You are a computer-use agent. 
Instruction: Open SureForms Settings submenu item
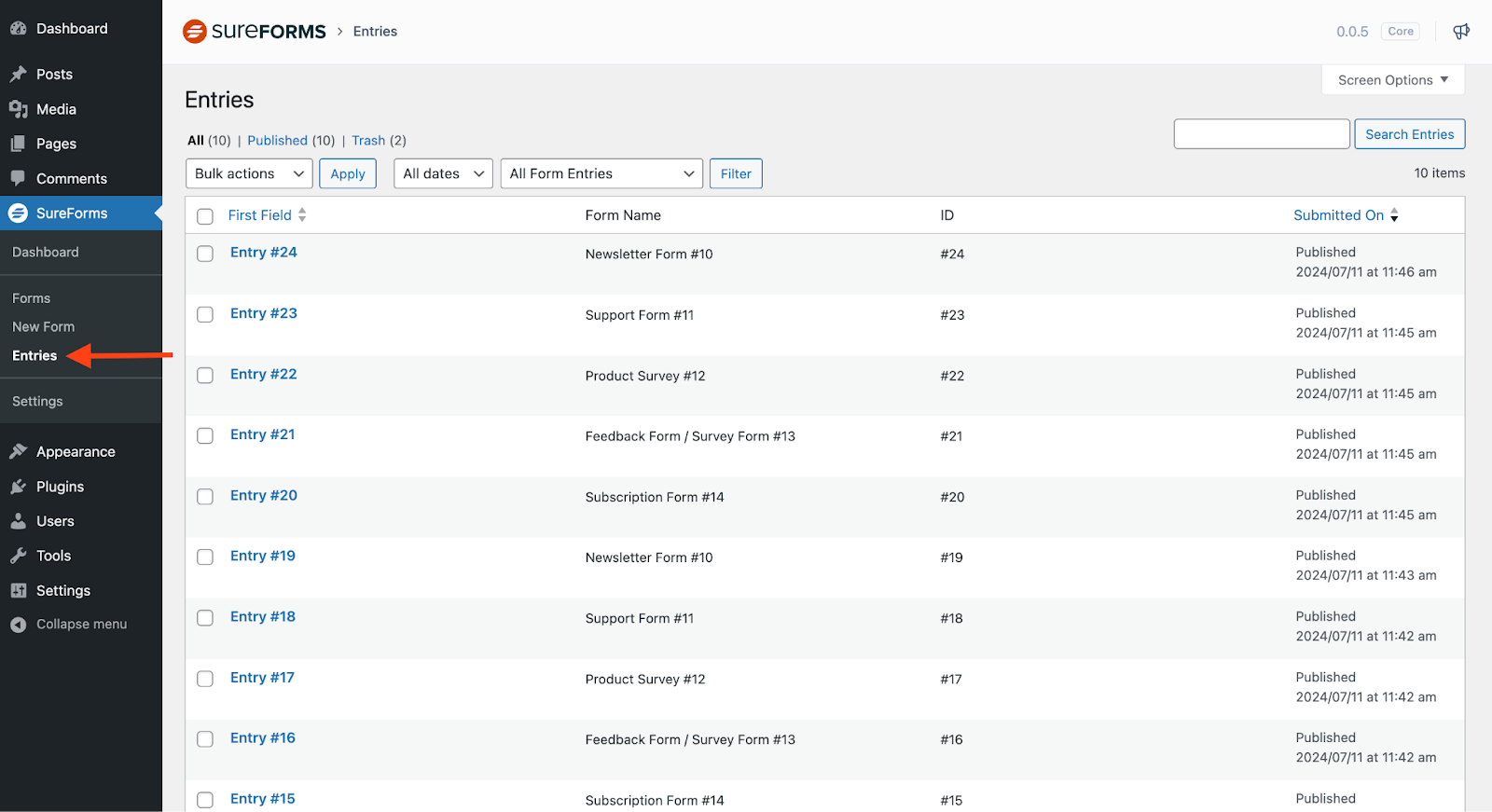37,402
